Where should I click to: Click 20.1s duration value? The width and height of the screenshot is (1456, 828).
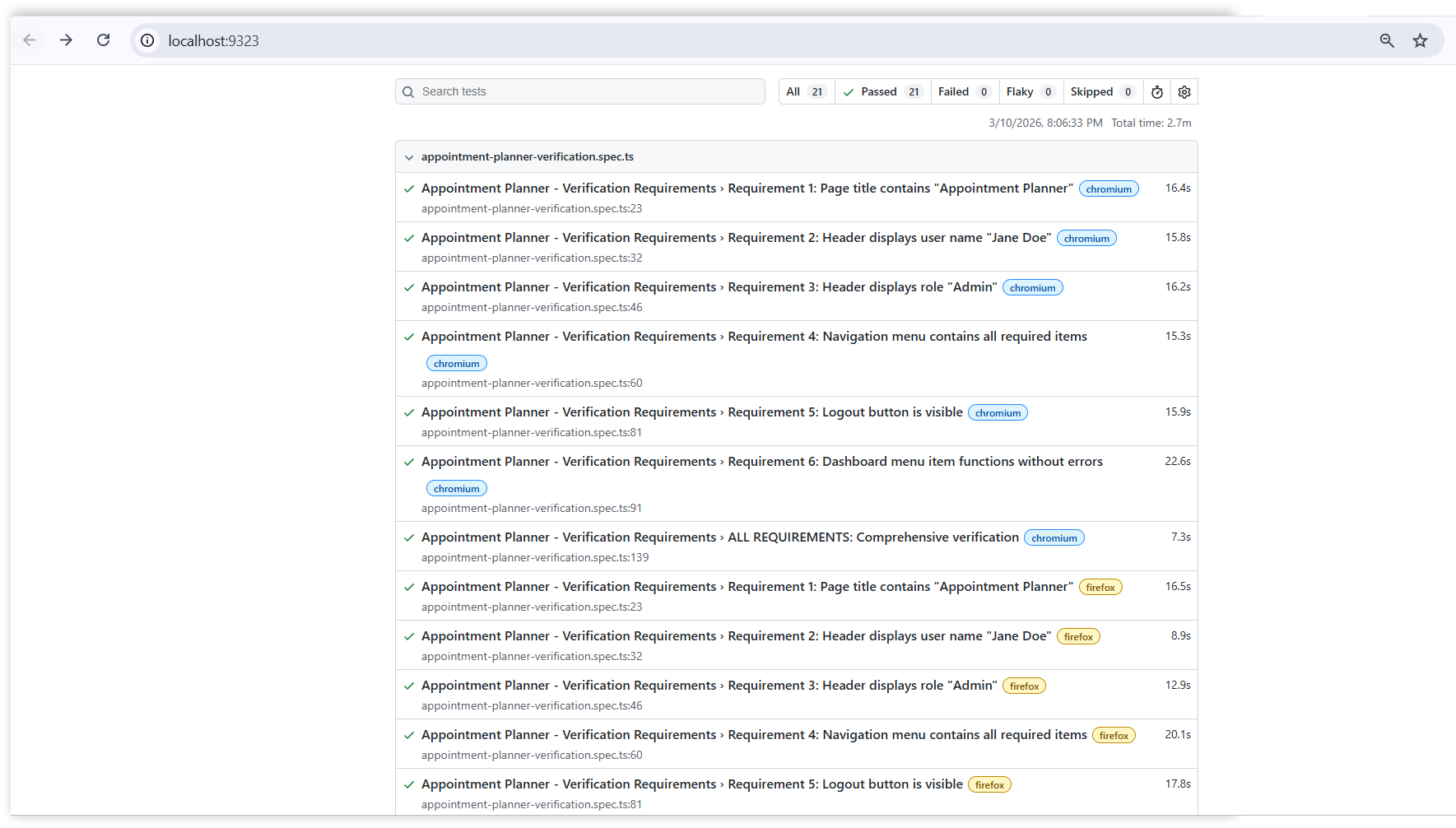pyautogui.click(x=1178, y=735)
